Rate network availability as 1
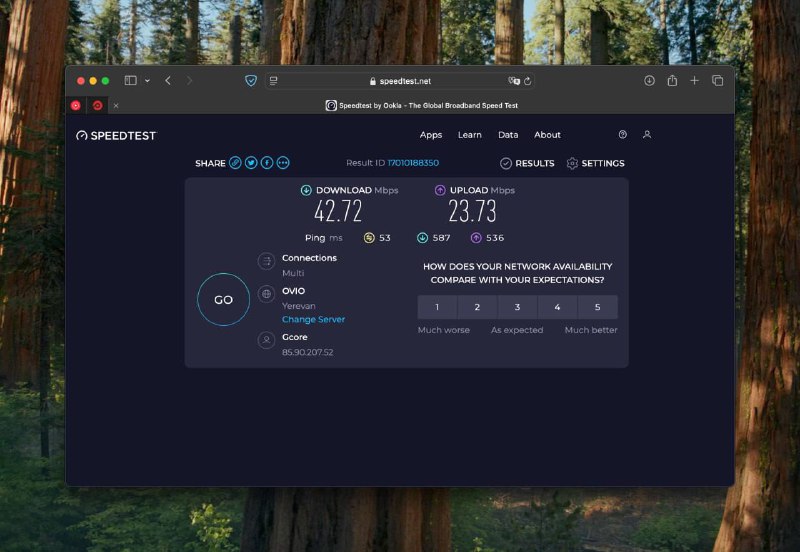 tap(437, 307)
